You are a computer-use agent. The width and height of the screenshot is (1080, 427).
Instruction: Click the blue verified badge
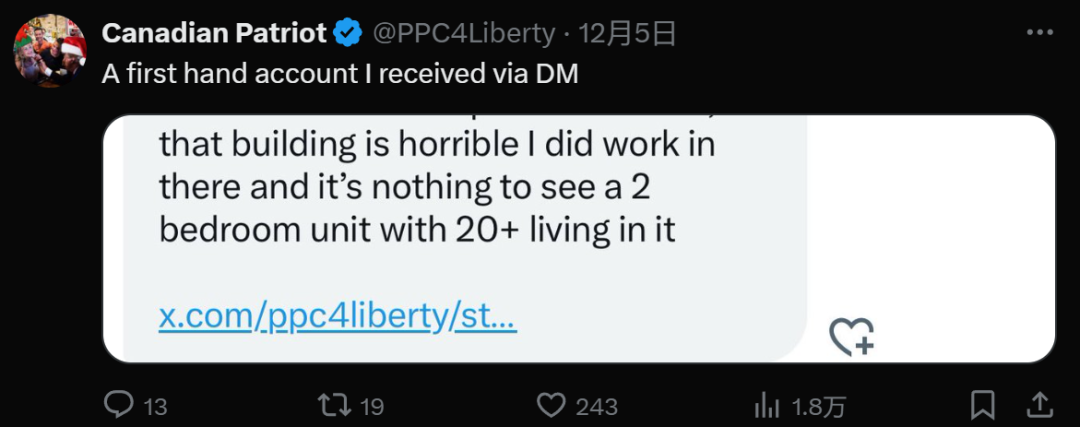[348, 33]
